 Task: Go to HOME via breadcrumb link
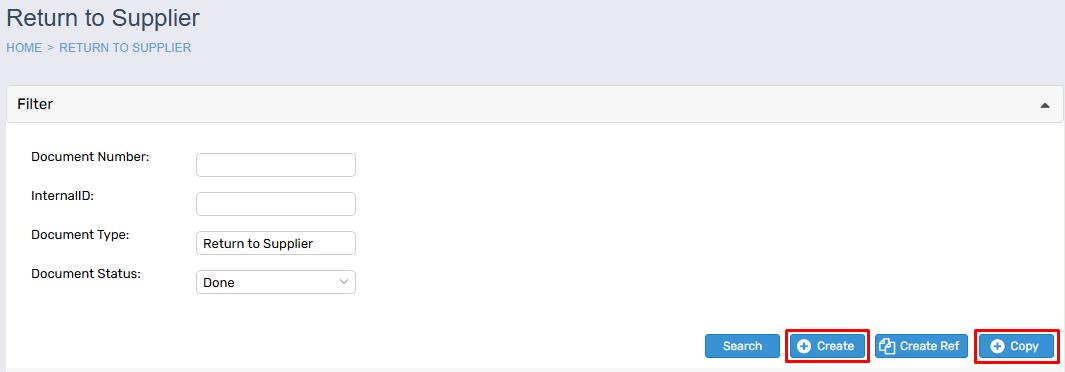coord(24,48)
